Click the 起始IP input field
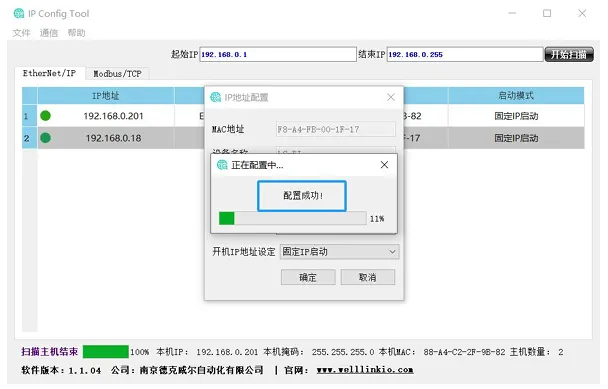Image resolution: width=608 pixels, height=389 pixels. (278, 54)
